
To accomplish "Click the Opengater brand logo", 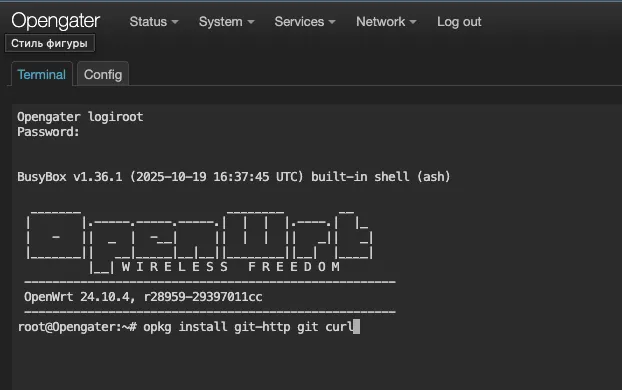I will [x=56, y=21].
